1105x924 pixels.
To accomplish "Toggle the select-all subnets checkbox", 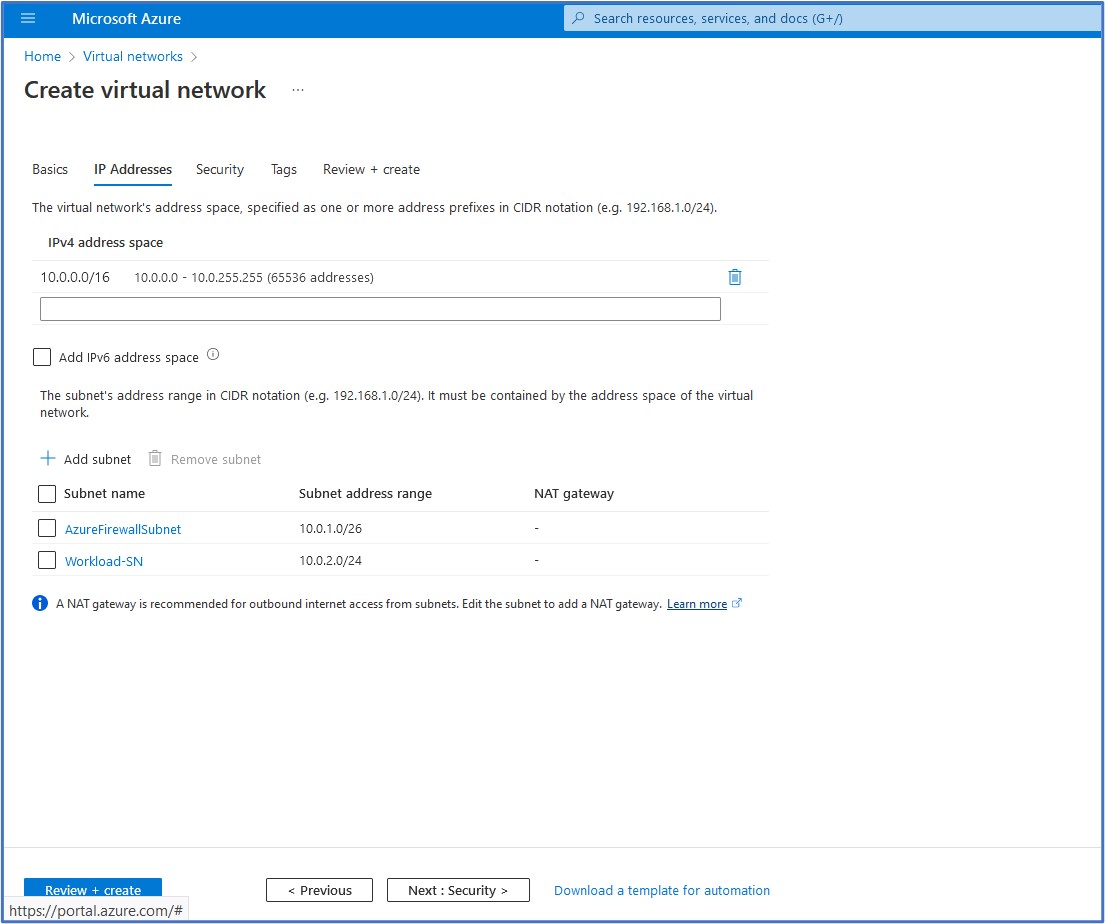I will coord(47,493).
